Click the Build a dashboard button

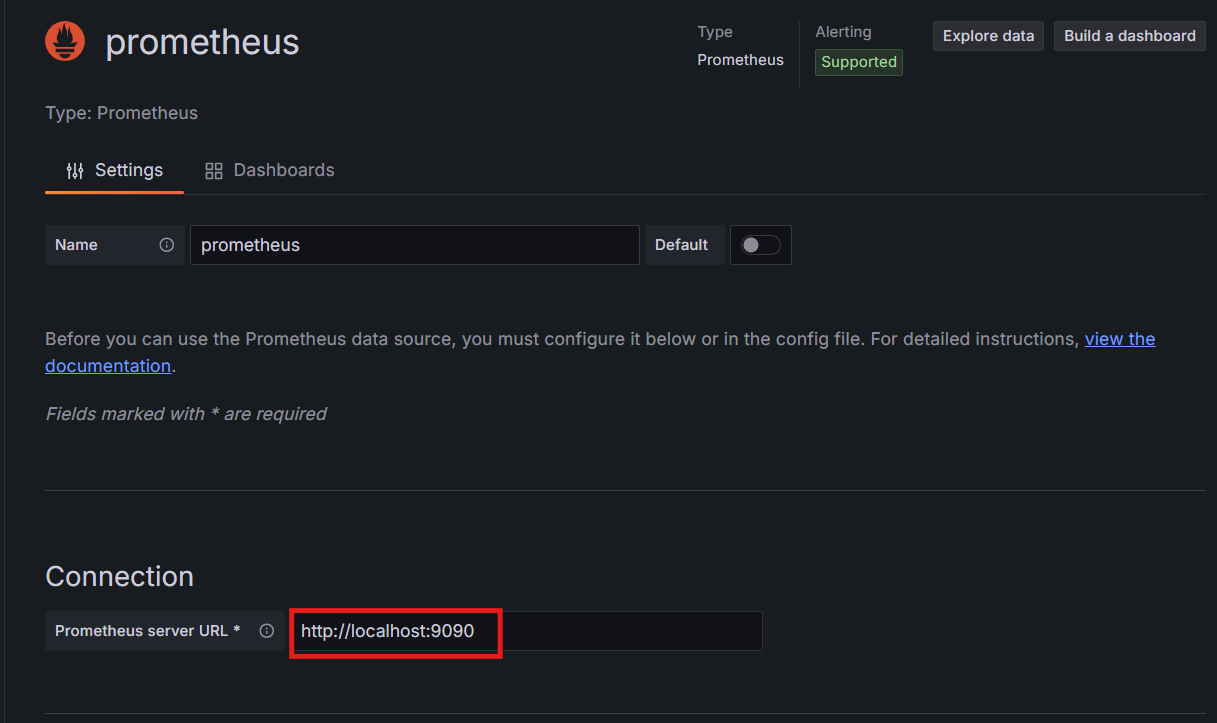click(x=1130, y=36)
